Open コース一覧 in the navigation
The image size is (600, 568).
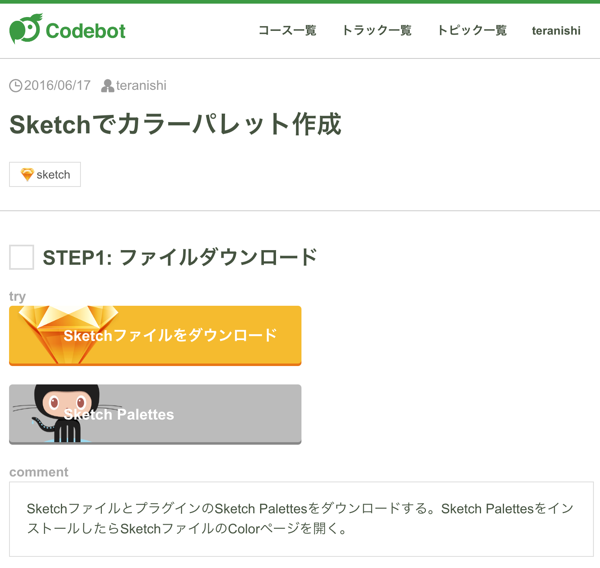(x=287, y=31)
